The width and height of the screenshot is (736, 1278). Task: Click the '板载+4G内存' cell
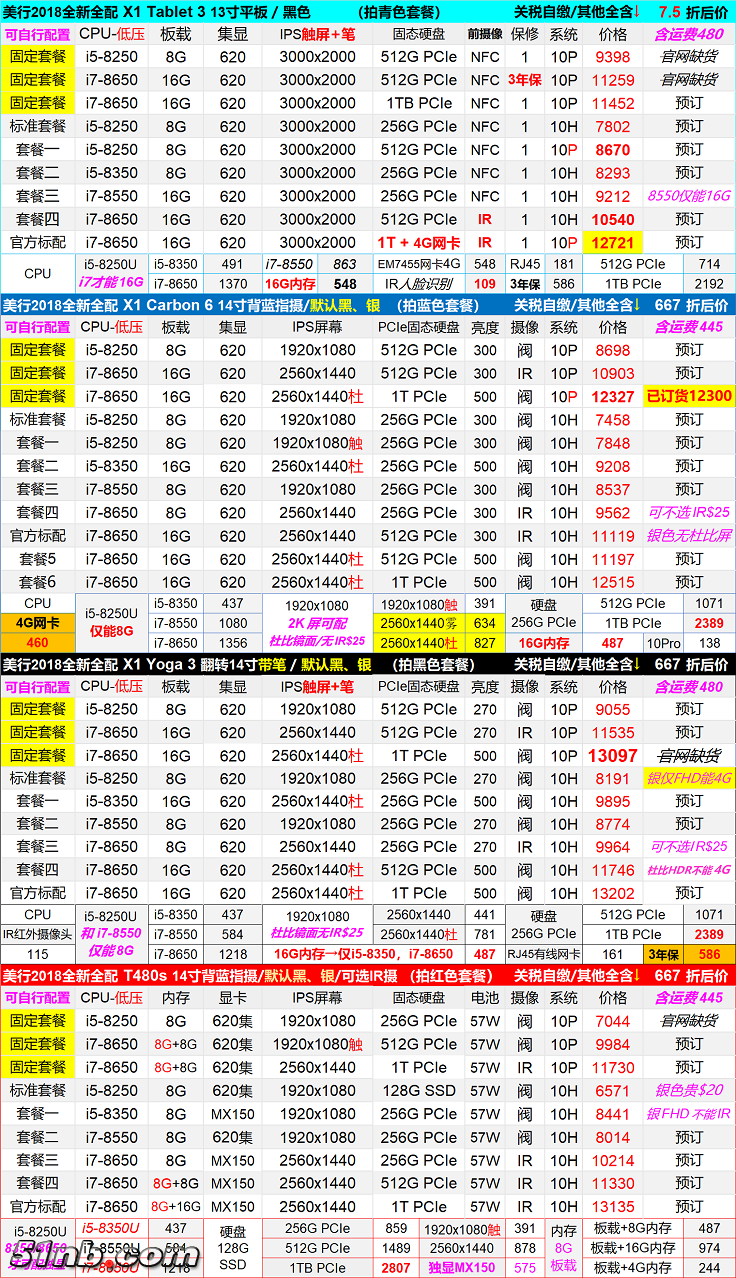tap(632, 1268)
